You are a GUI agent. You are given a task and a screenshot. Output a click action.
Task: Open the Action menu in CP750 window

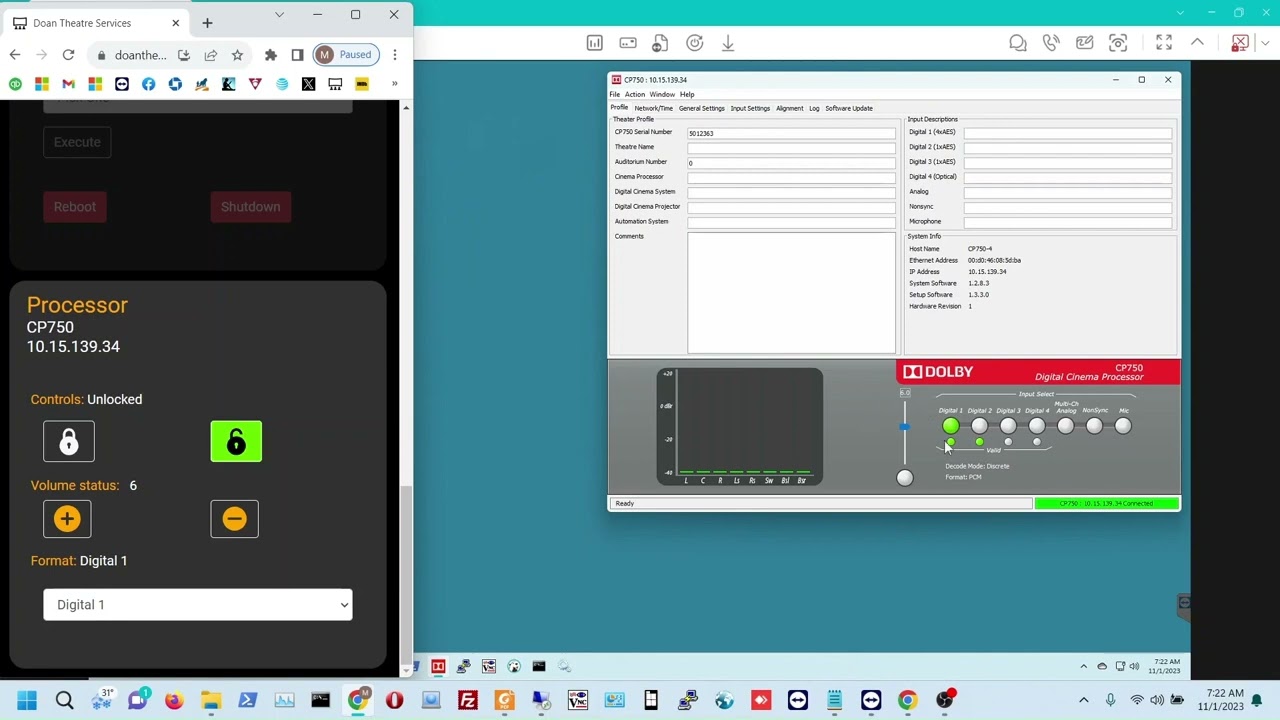635,95
